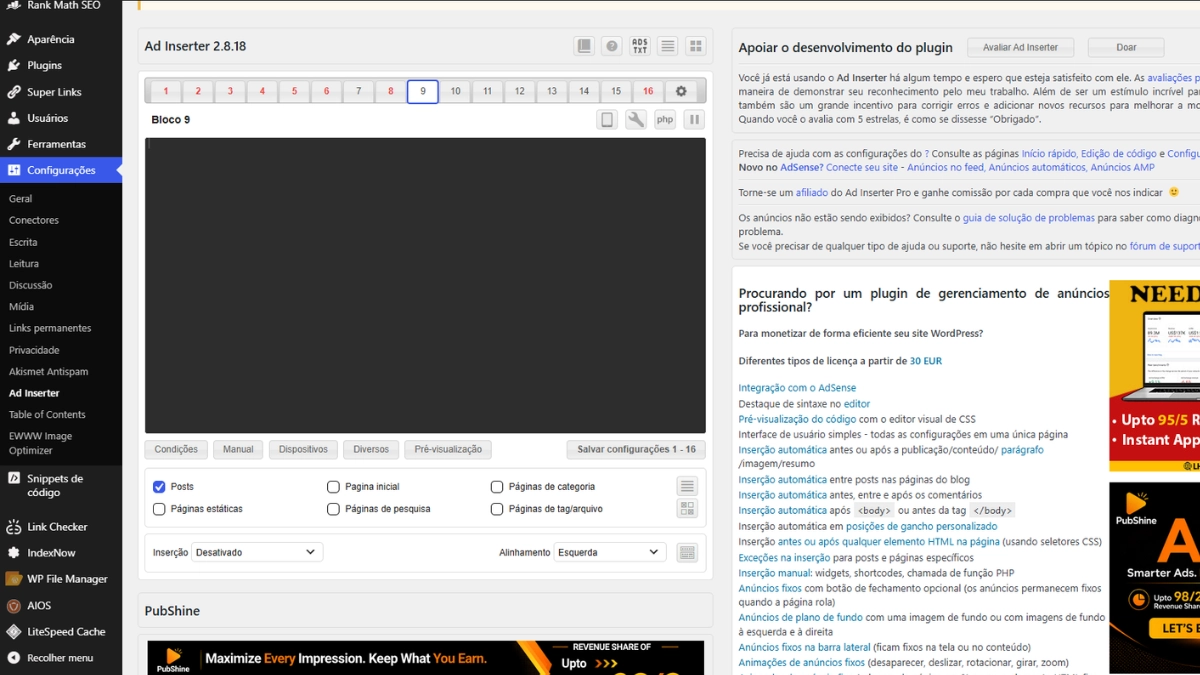The image size is (1200, 675).
Task: Click into the Bloco 9 code editor
Action: pyautogui.click(x=425, y=285)
